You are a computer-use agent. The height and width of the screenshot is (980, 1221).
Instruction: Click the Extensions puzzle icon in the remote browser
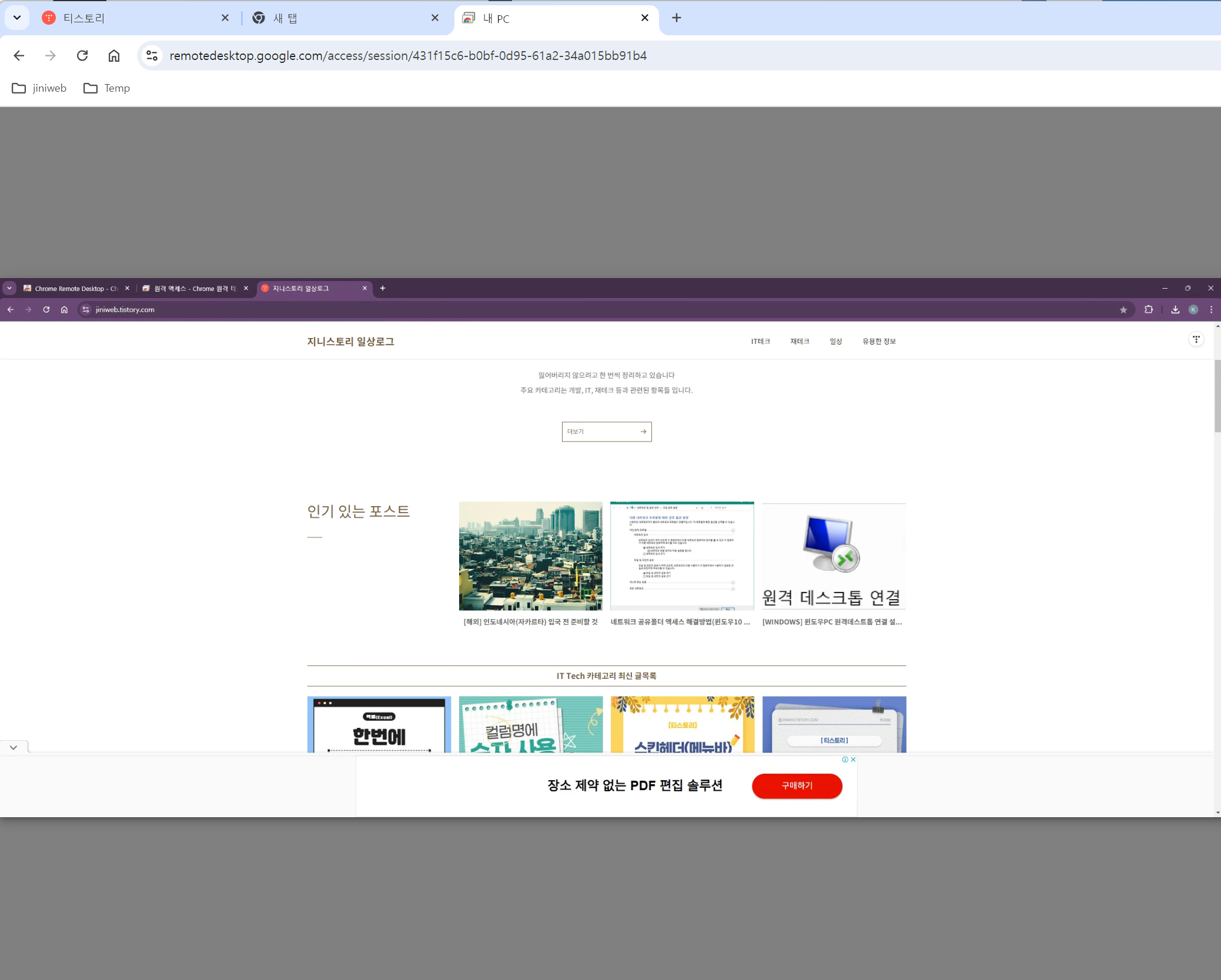click(x=1148, y=310)
